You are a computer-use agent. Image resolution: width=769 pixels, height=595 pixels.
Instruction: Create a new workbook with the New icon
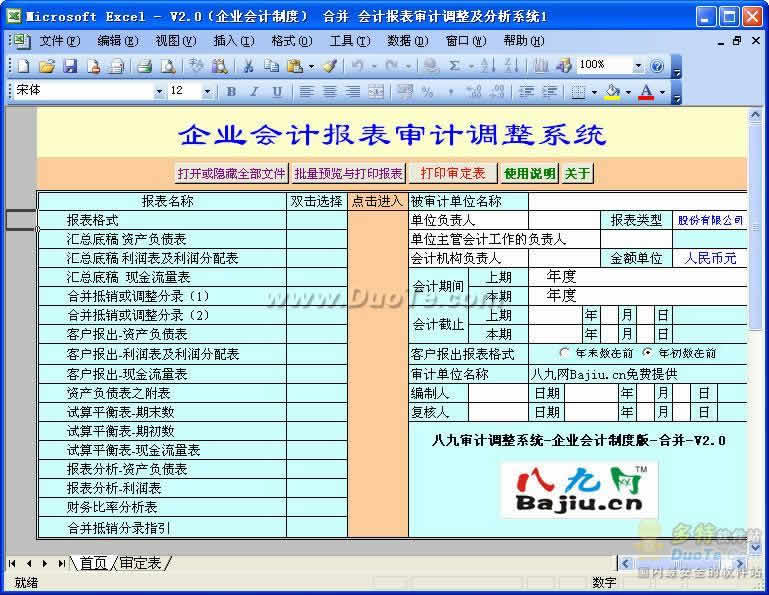coord(24,65)
